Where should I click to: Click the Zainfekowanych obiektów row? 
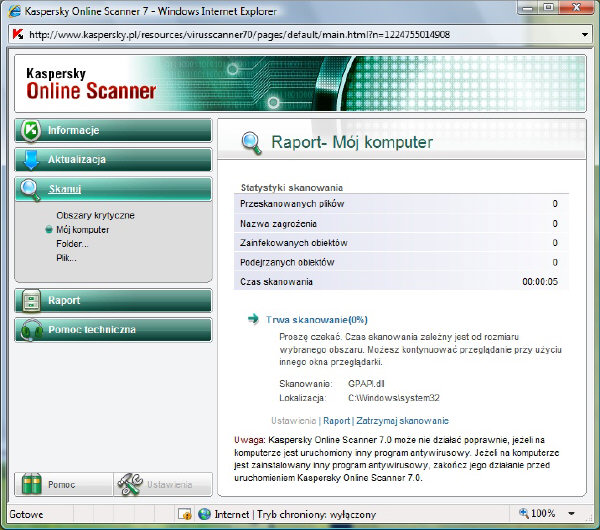pyautogui.click(x=401, y=243)
